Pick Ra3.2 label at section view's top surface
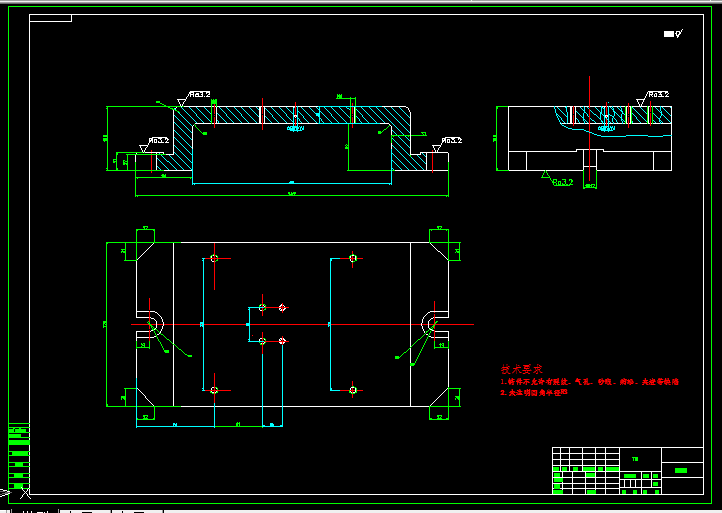The image size is (722, 513). 200,94
